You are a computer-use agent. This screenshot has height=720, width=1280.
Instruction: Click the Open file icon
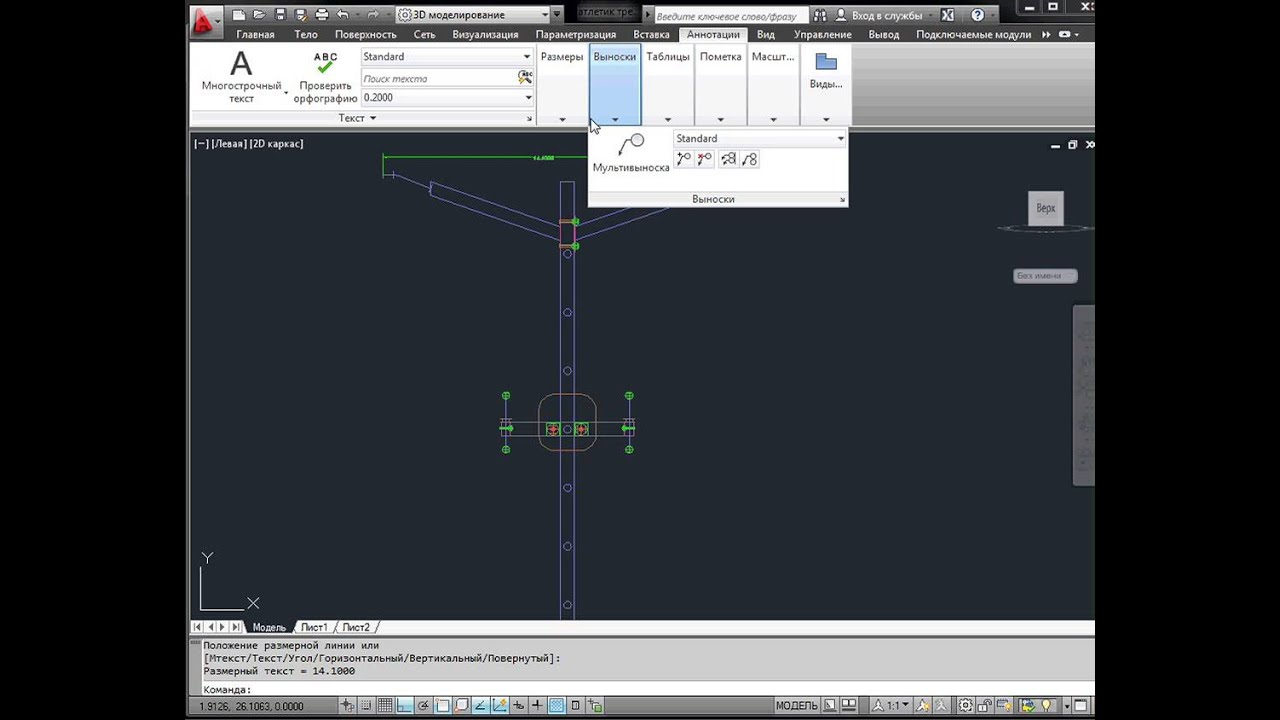(259, 15)
